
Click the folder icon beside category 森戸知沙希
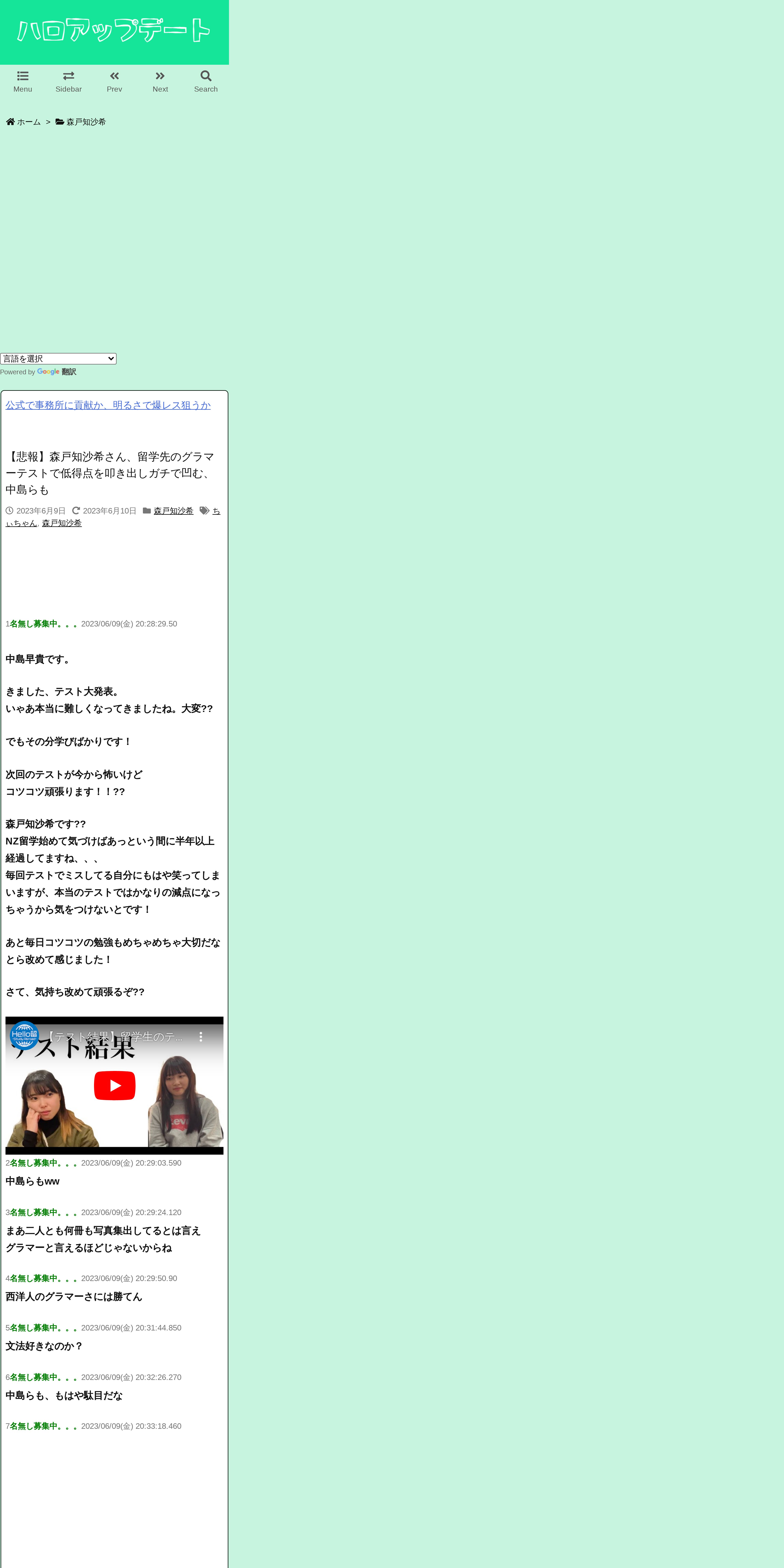(147, 511)
